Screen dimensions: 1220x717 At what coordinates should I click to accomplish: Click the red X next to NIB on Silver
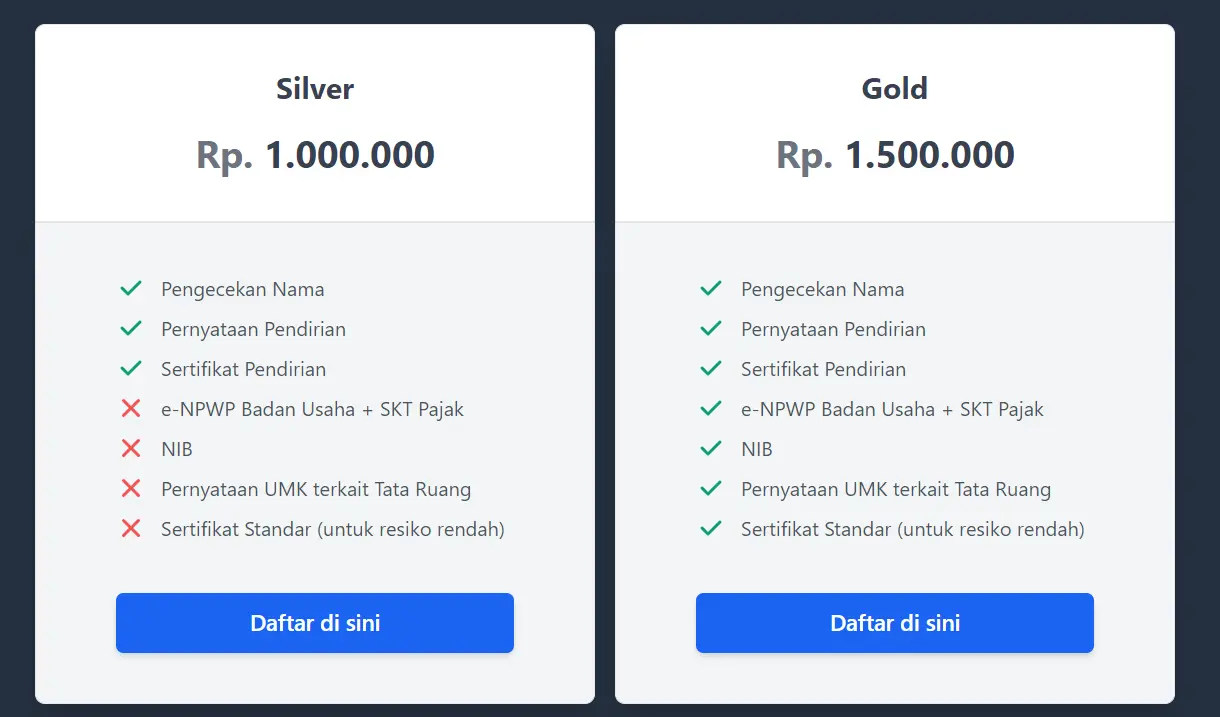(x=130, y=448)
